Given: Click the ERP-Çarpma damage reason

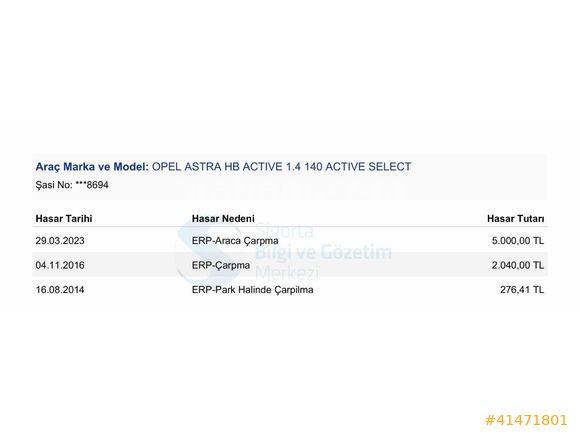Looking at the screenshot, I should [221, 265].
